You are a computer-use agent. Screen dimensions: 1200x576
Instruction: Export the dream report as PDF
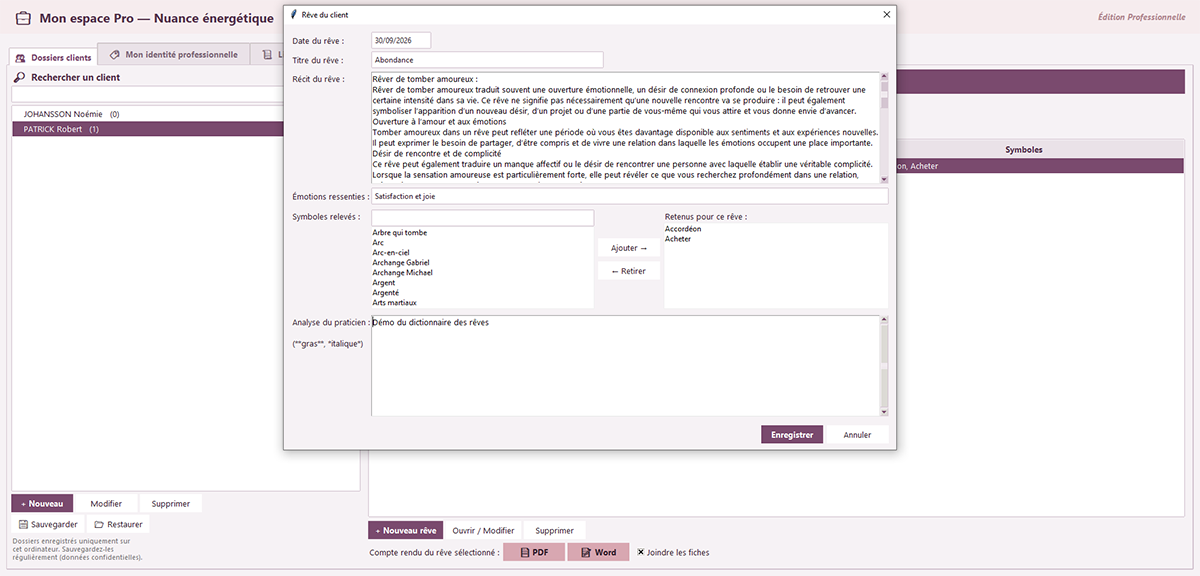point(533,552)
